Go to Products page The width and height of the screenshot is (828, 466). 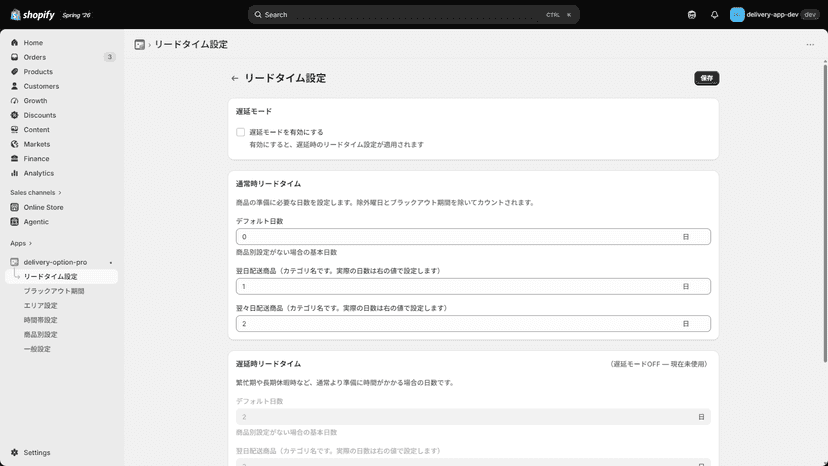click(38, 71)
